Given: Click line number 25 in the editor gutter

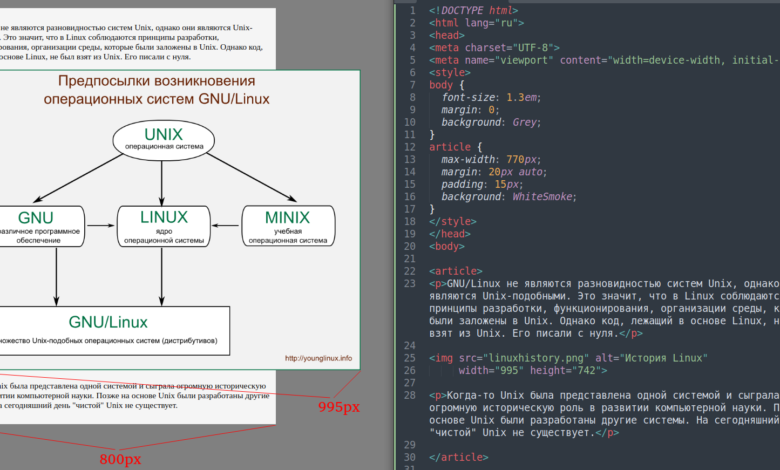Looking at the screenshot, I should tap(407, 345).
